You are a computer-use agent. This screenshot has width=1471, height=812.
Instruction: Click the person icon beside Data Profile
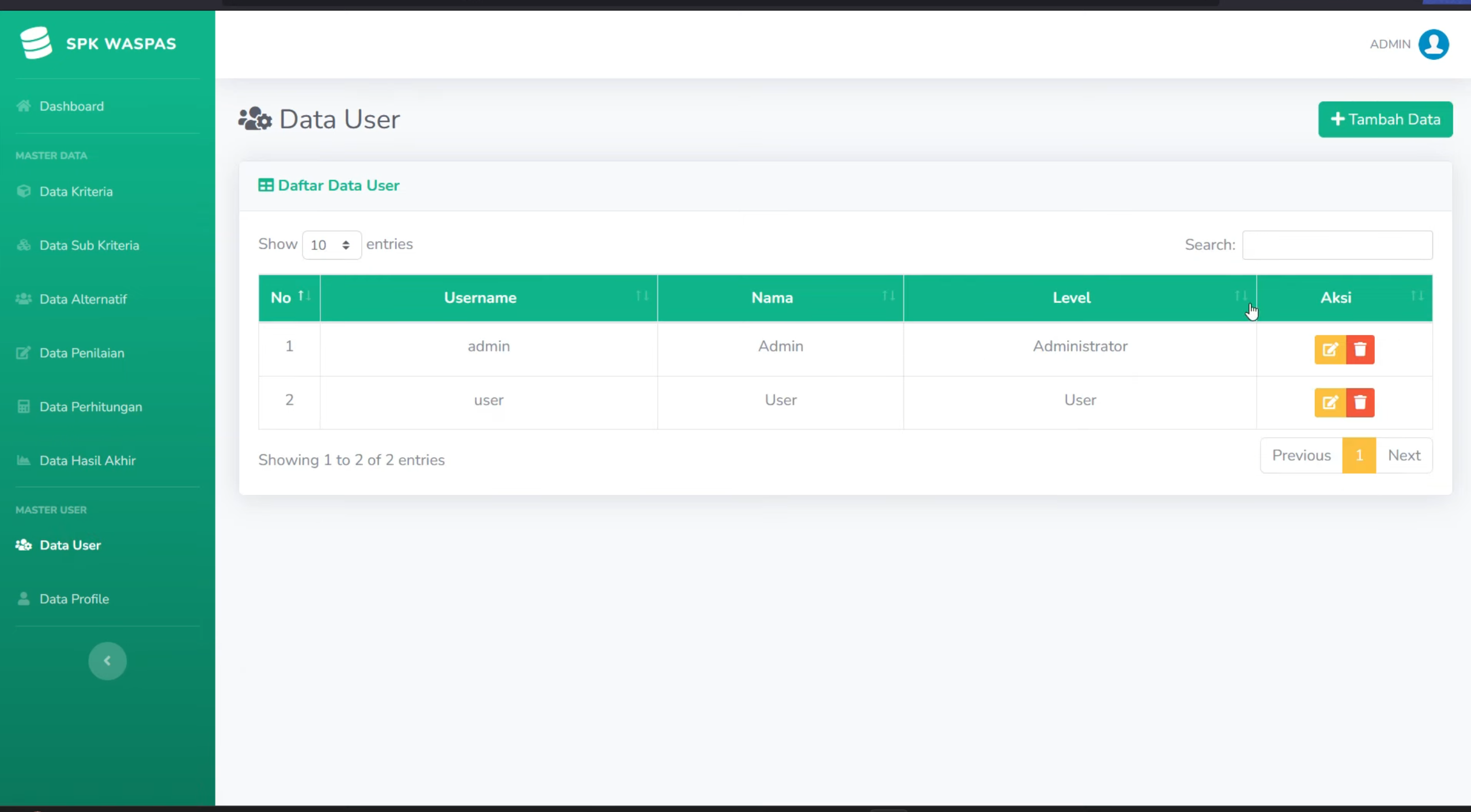[x=24, y=599]
